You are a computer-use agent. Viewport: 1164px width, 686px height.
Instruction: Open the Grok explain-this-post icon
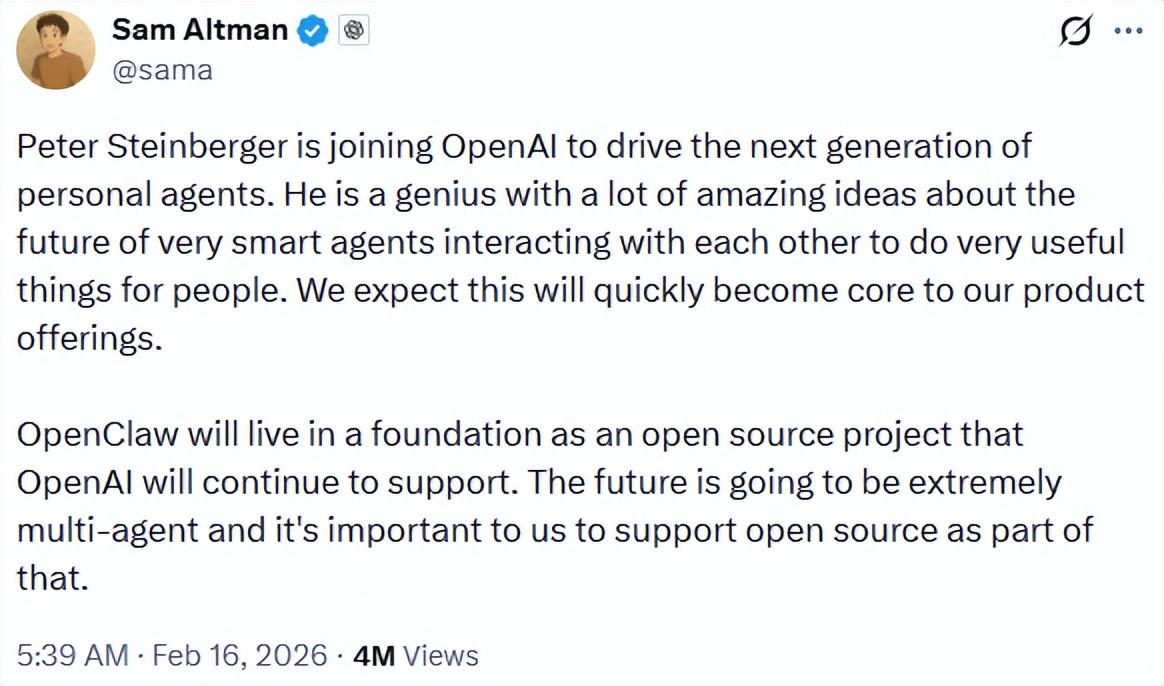click(1076, 31)
